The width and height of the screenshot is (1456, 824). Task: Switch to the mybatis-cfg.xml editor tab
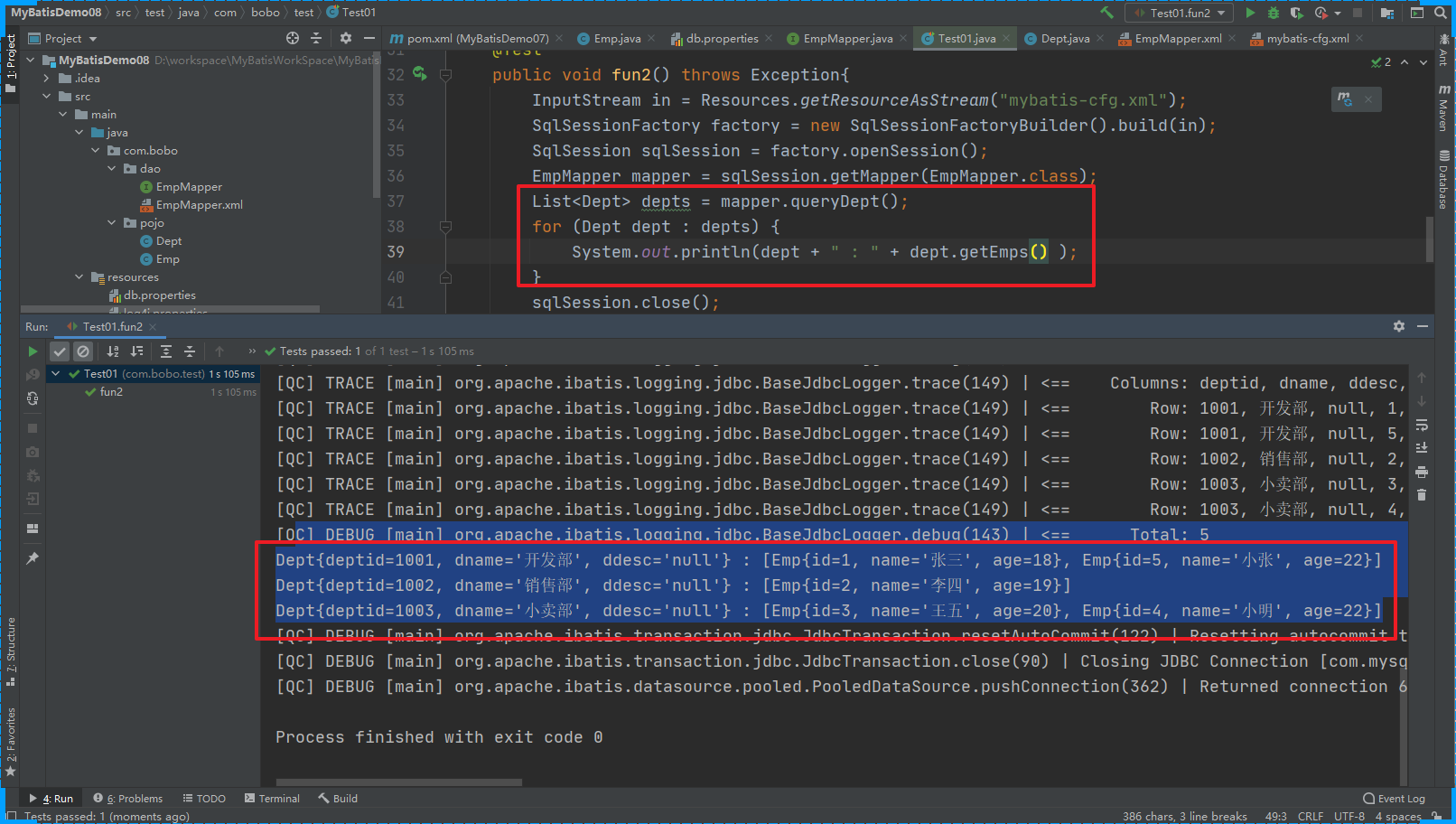[1307, 38]
